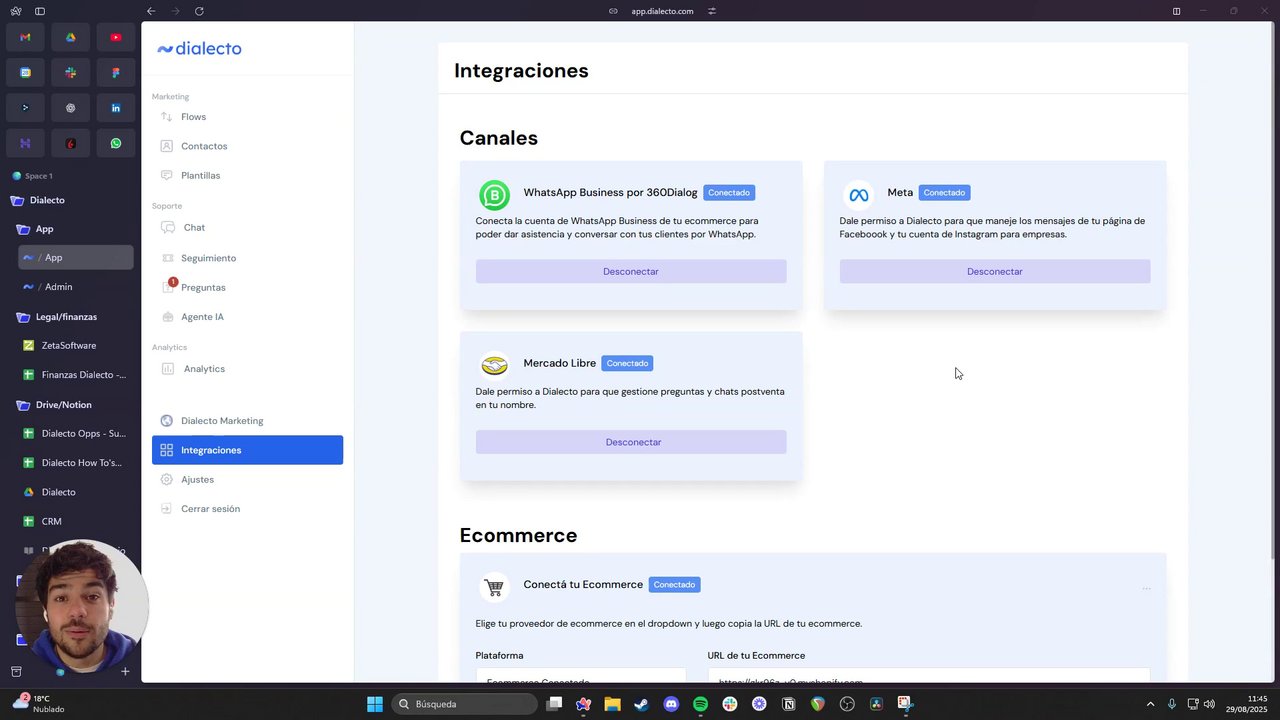
Task: Open the Dialecto Opps spreadsheet tab
Action: pos(76,434)
